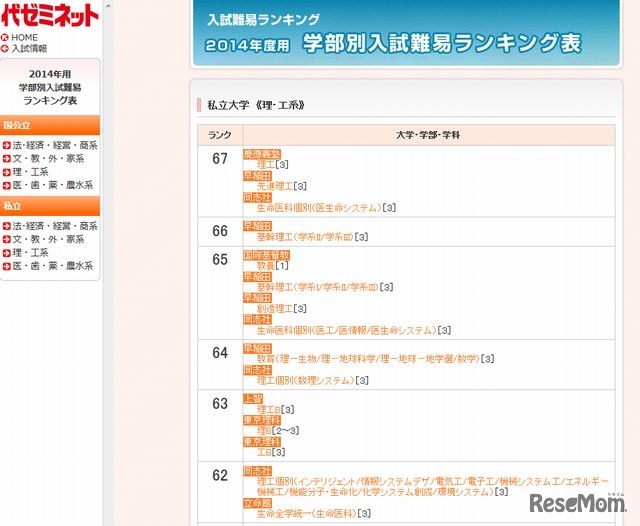Click 慶應義塾 university label in rank 67
The image size is (640, 526).
(262, 154)
